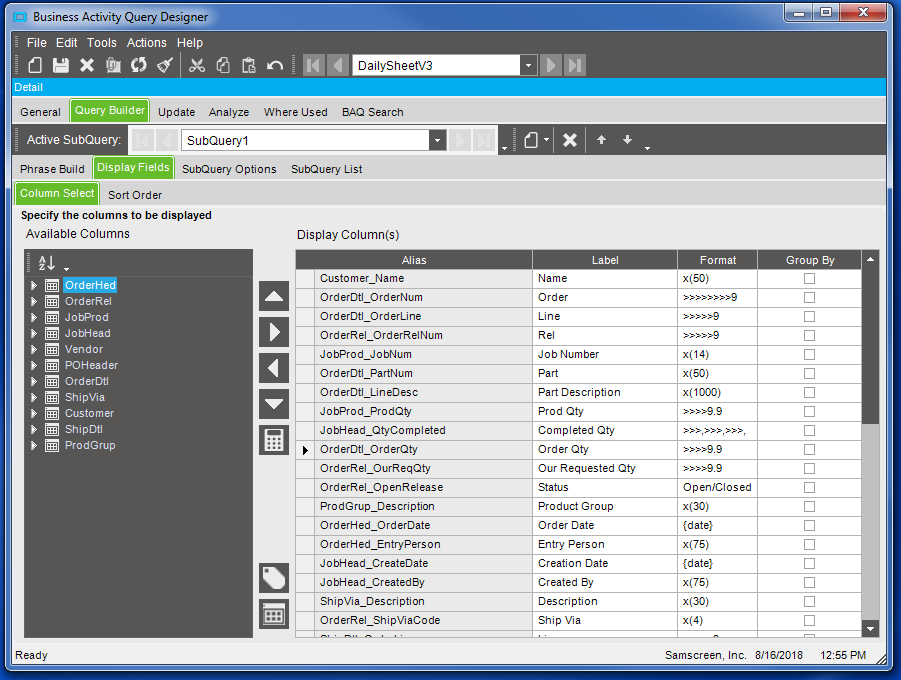Screen dimensions: 901x680
Task: Open the Tools menu
Action: 101,43
